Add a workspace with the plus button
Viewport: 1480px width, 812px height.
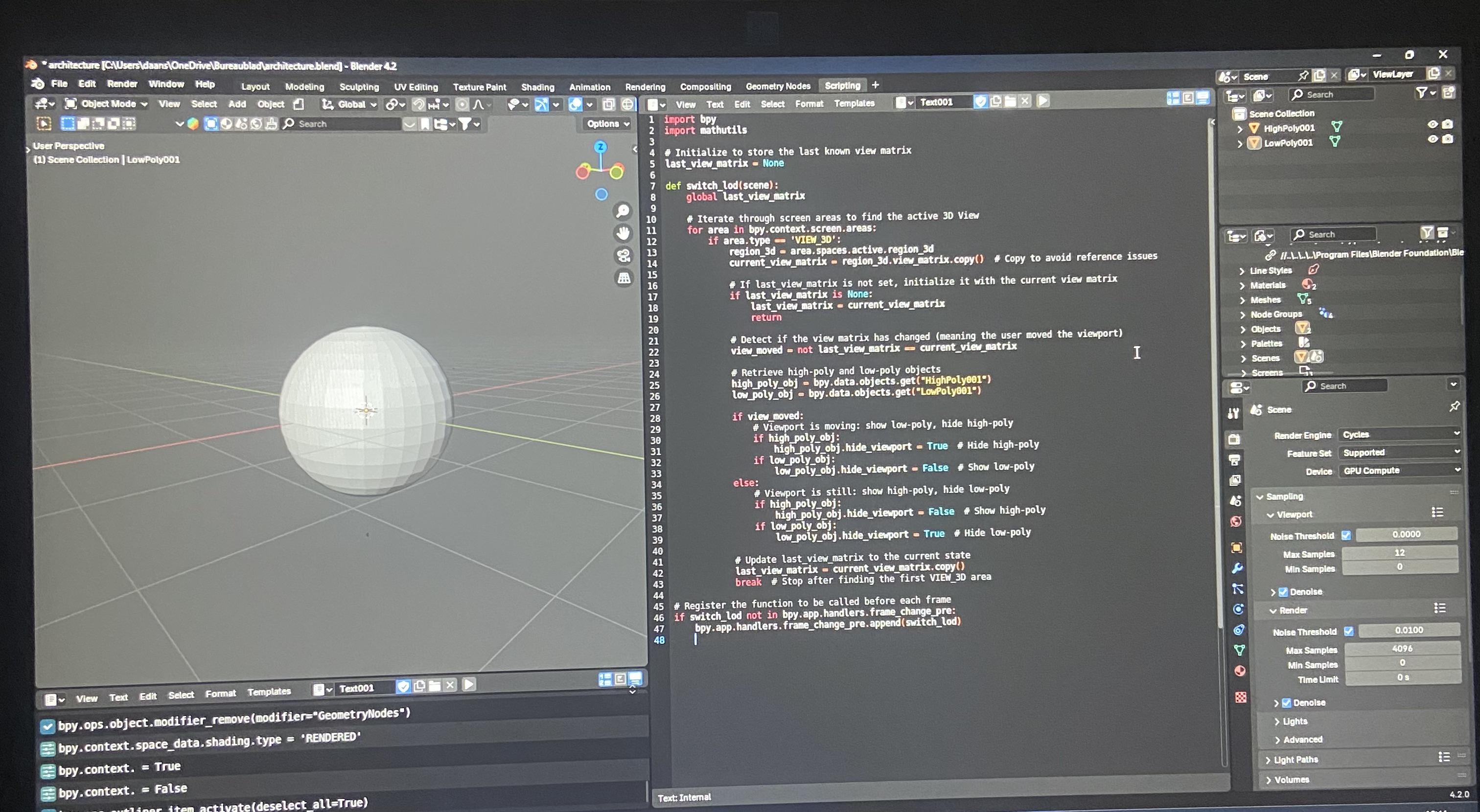[875, 85]
